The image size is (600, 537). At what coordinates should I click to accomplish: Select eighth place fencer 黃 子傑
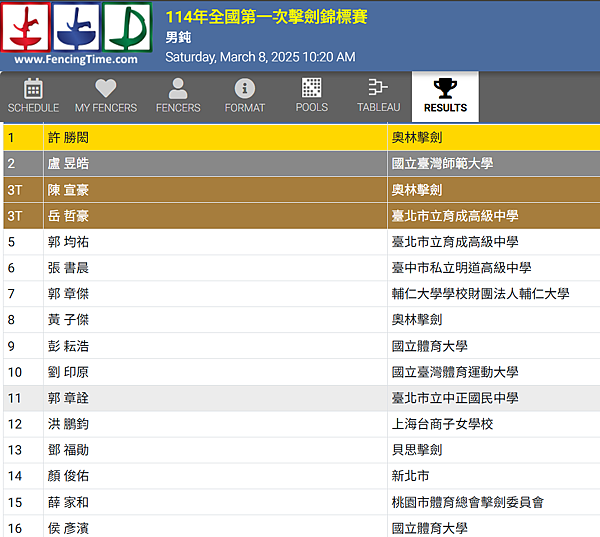(x=68, y=320)
